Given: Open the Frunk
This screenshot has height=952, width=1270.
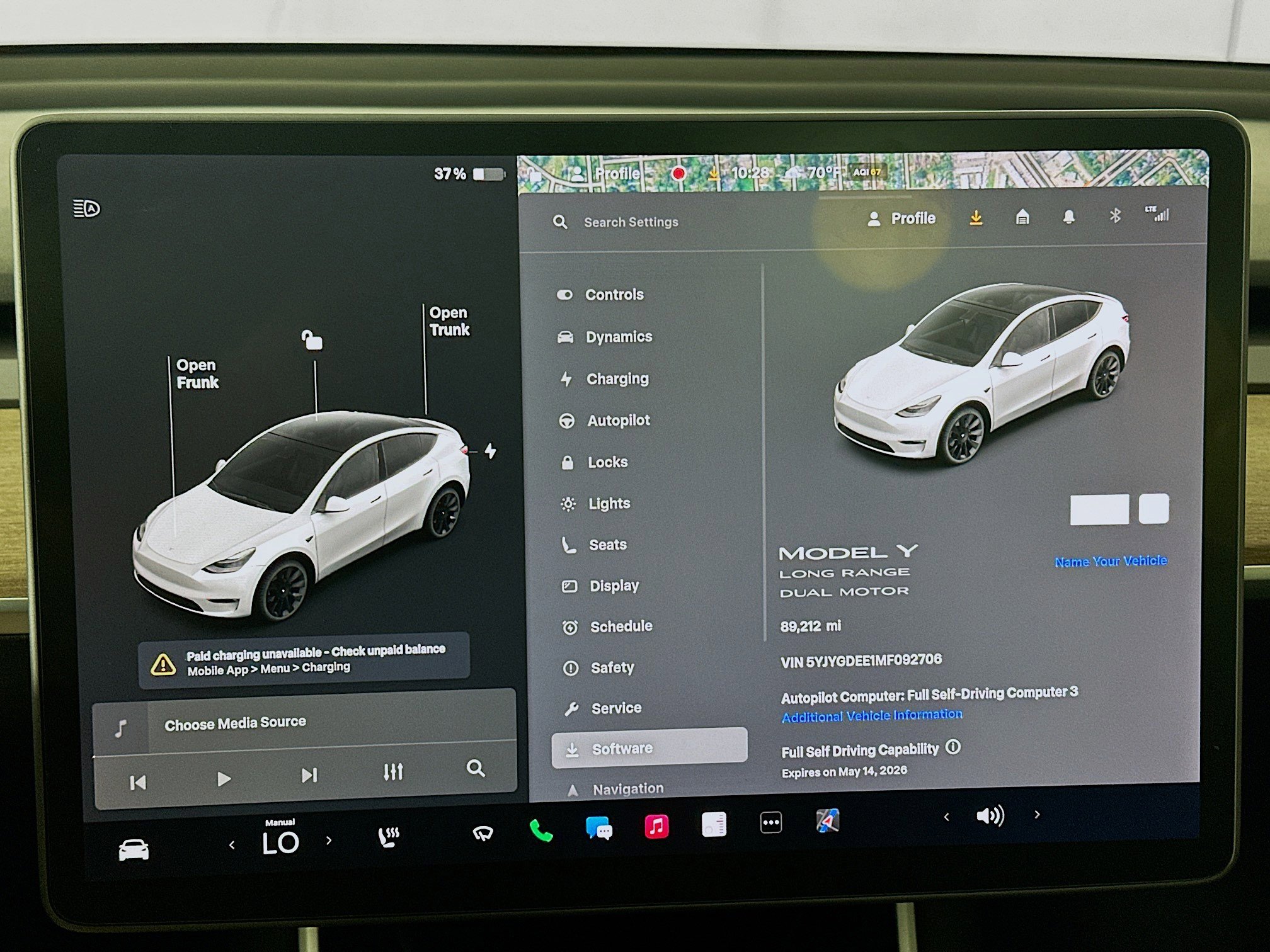Looking at the screenshot, I should pyautogui.click(x=197, y=374).
